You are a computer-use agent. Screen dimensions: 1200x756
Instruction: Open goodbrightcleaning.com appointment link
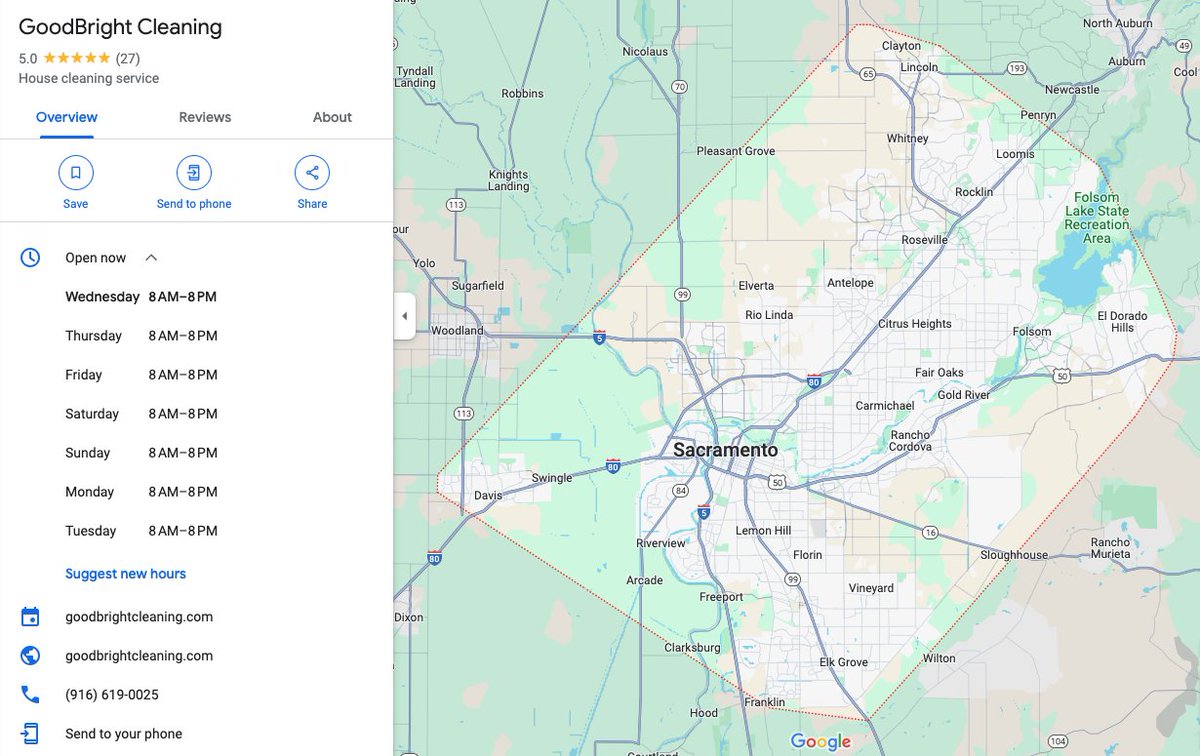coord(139,617)
